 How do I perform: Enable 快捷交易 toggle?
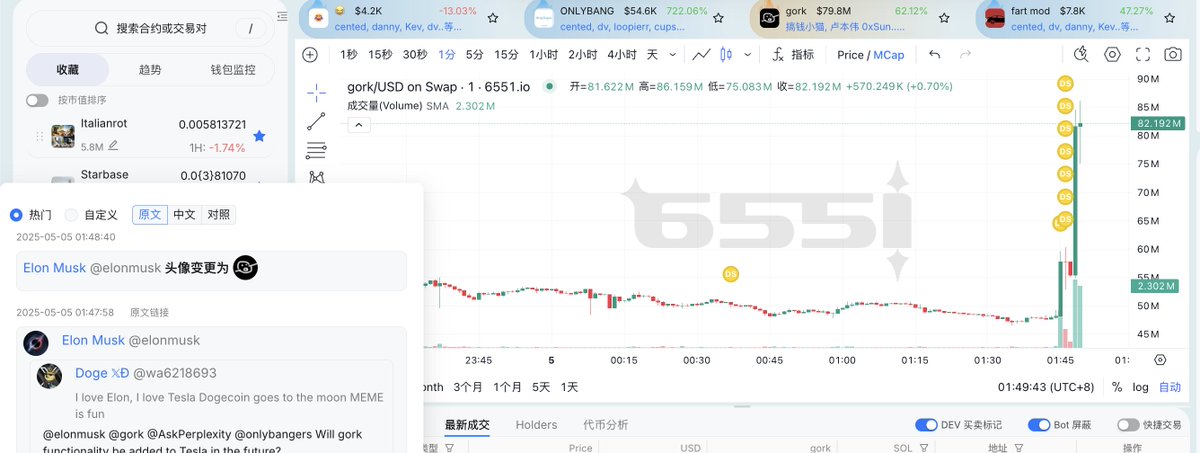1128,425
